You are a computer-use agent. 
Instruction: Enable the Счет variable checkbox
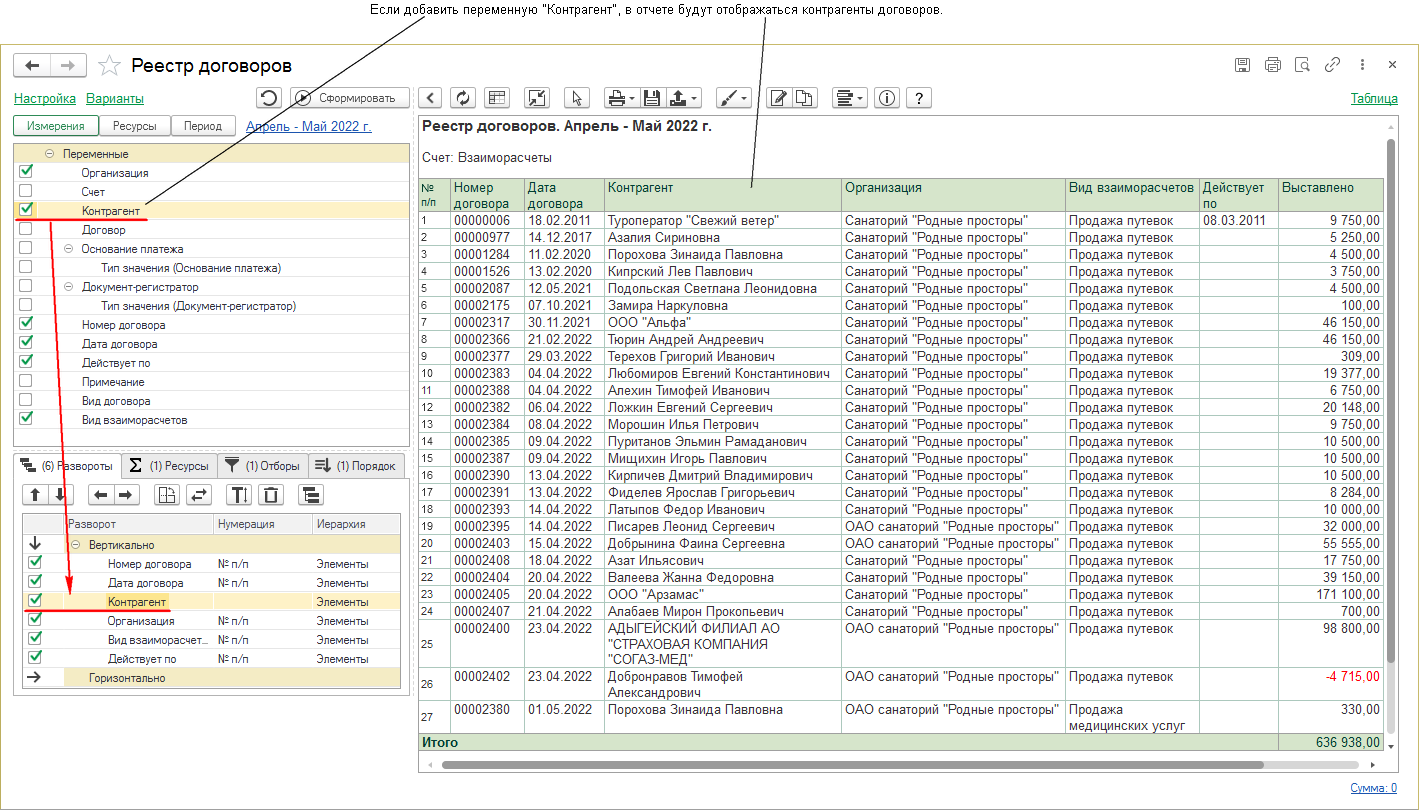(26, 191)
